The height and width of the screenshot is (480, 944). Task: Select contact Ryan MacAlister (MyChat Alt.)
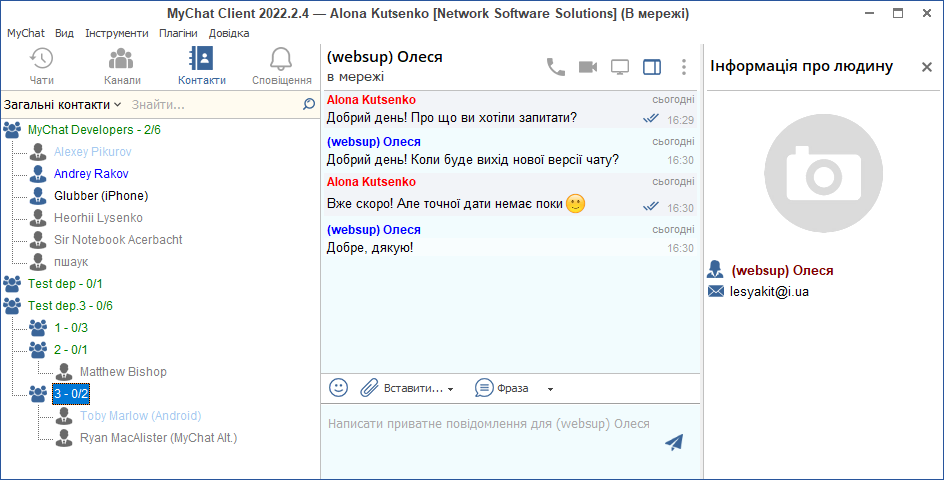pos(158,438)
